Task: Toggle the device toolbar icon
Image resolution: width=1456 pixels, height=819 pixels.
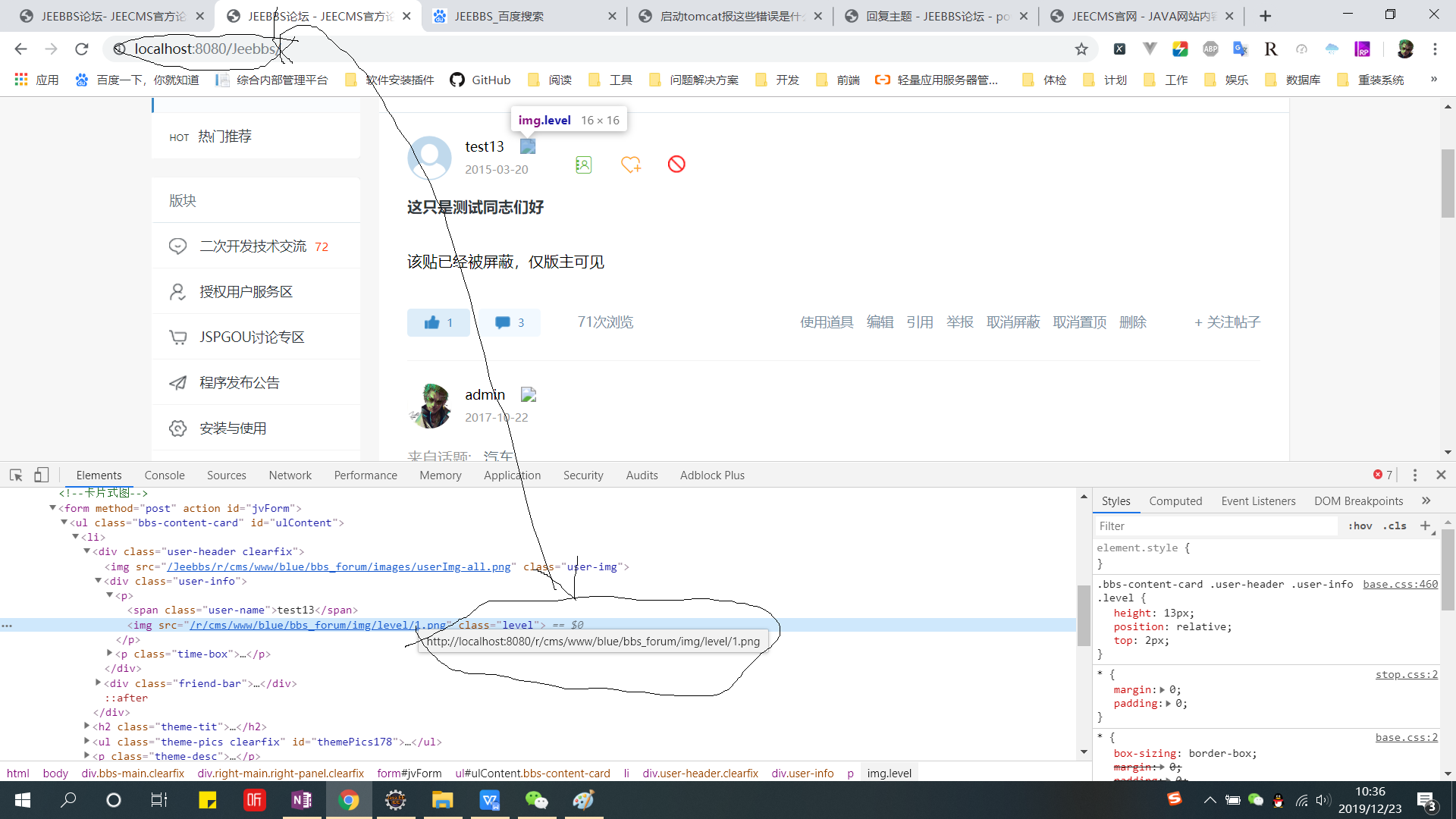Action: tap(41, 475)
